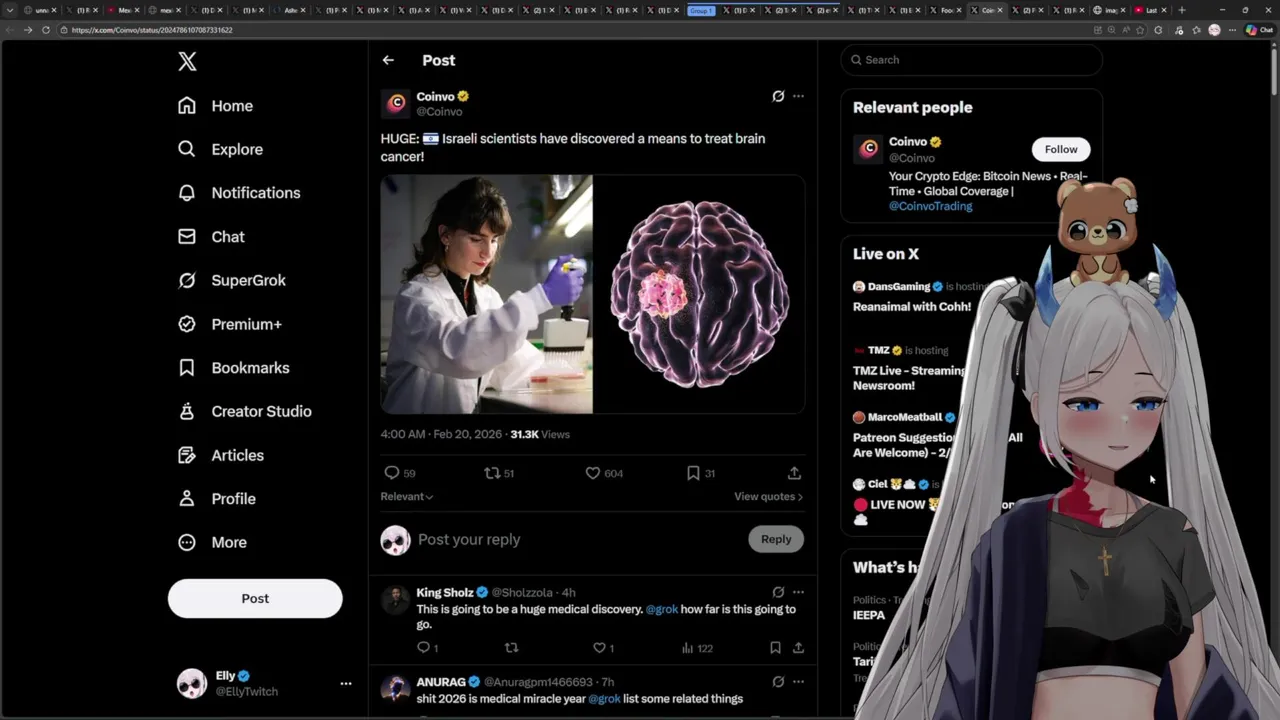
Task: Bookmark the Coinvo post (31)
Action: [693, 473]
